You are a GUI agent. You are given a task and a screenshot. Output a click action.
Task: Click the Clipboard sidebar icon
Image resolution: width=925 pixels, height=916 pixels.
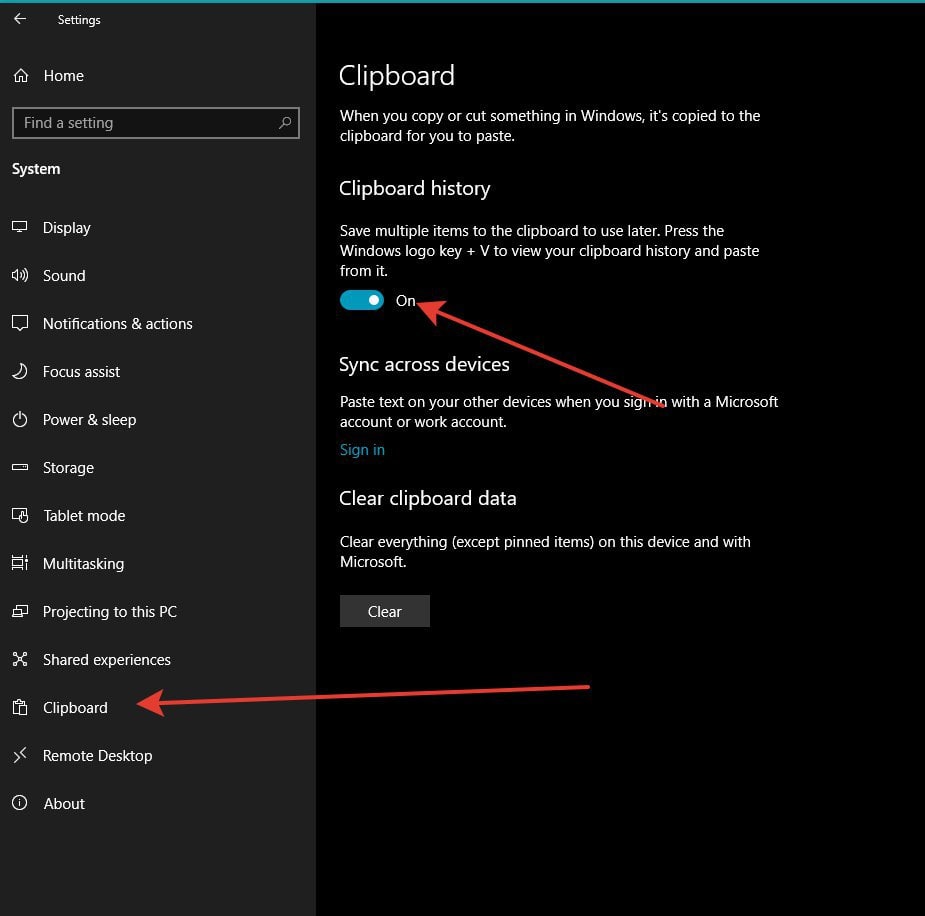19,707
